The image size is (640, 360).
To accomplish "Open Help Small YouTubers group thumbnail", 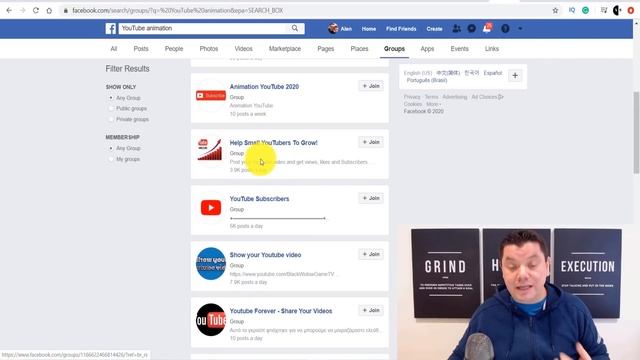I will tap(211, 150).
